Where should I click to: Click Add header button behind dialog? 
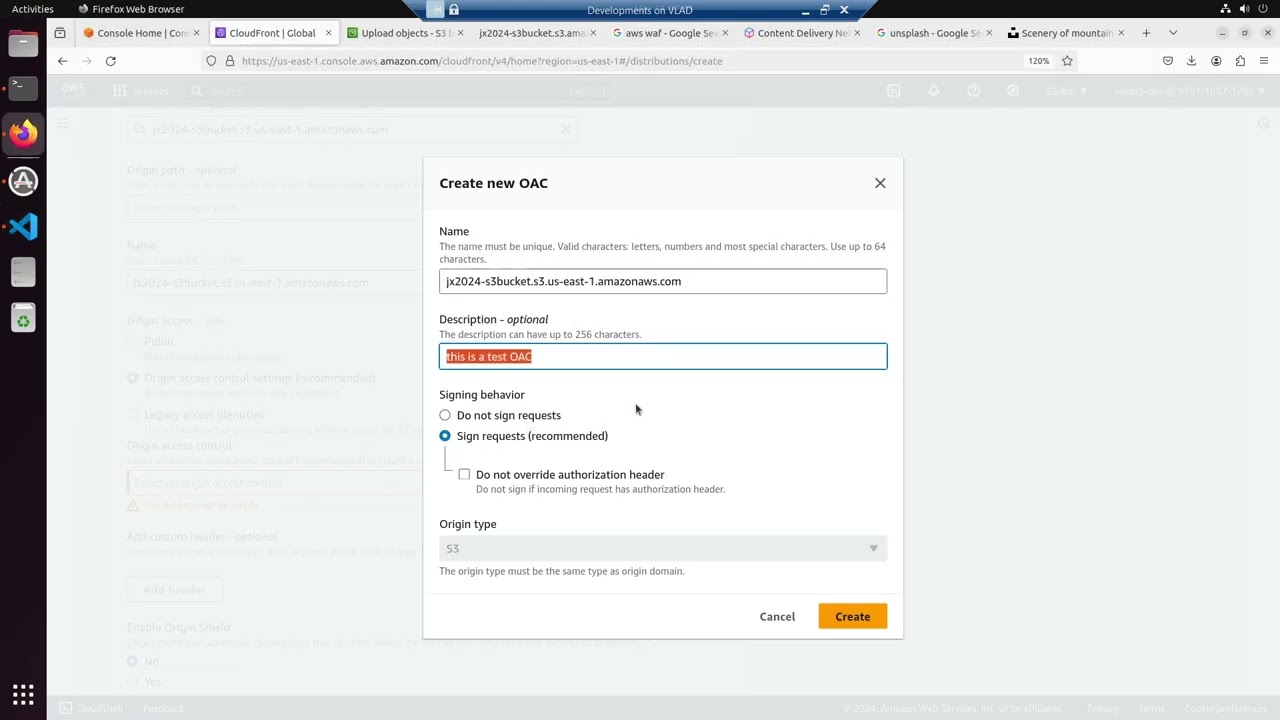pos(174,590)
